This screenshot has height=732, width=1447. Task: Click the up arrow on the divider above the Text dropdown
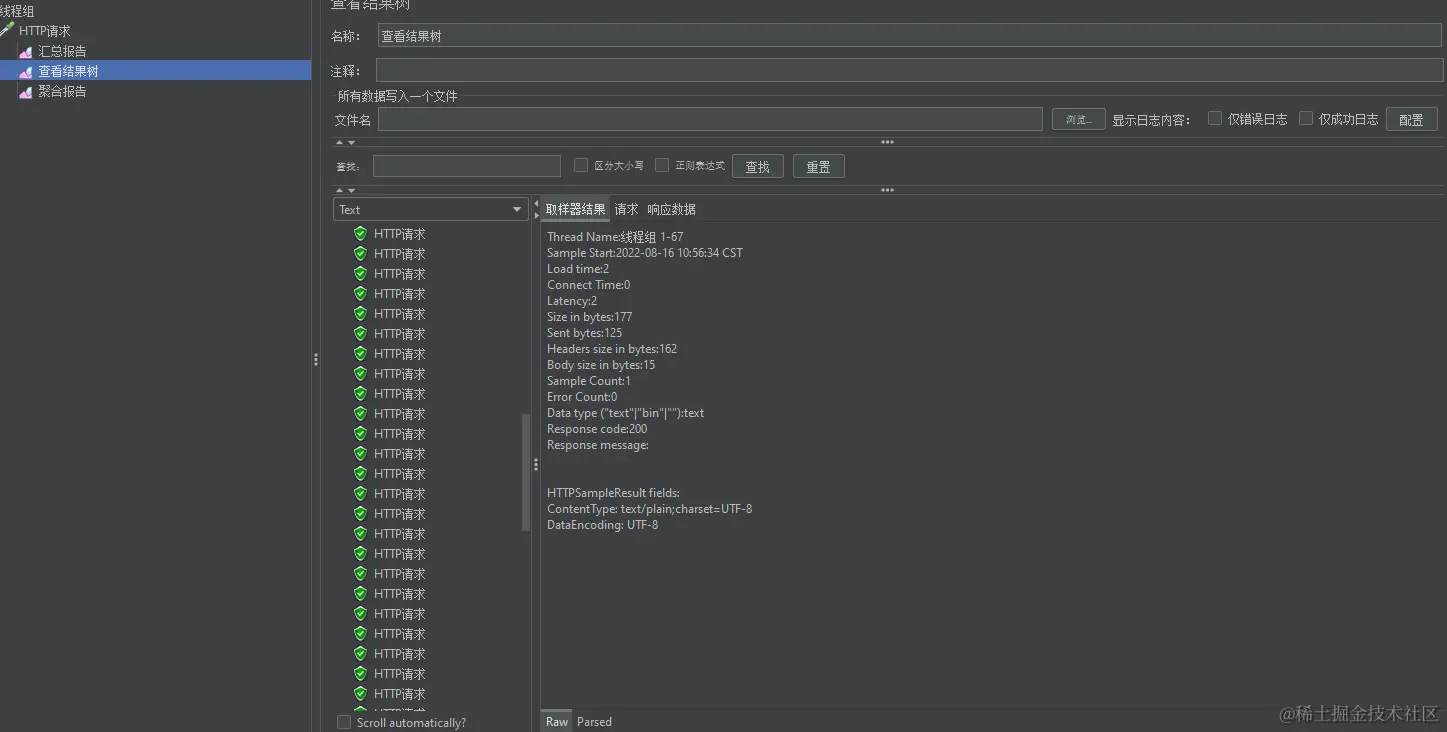click(339, 190)
